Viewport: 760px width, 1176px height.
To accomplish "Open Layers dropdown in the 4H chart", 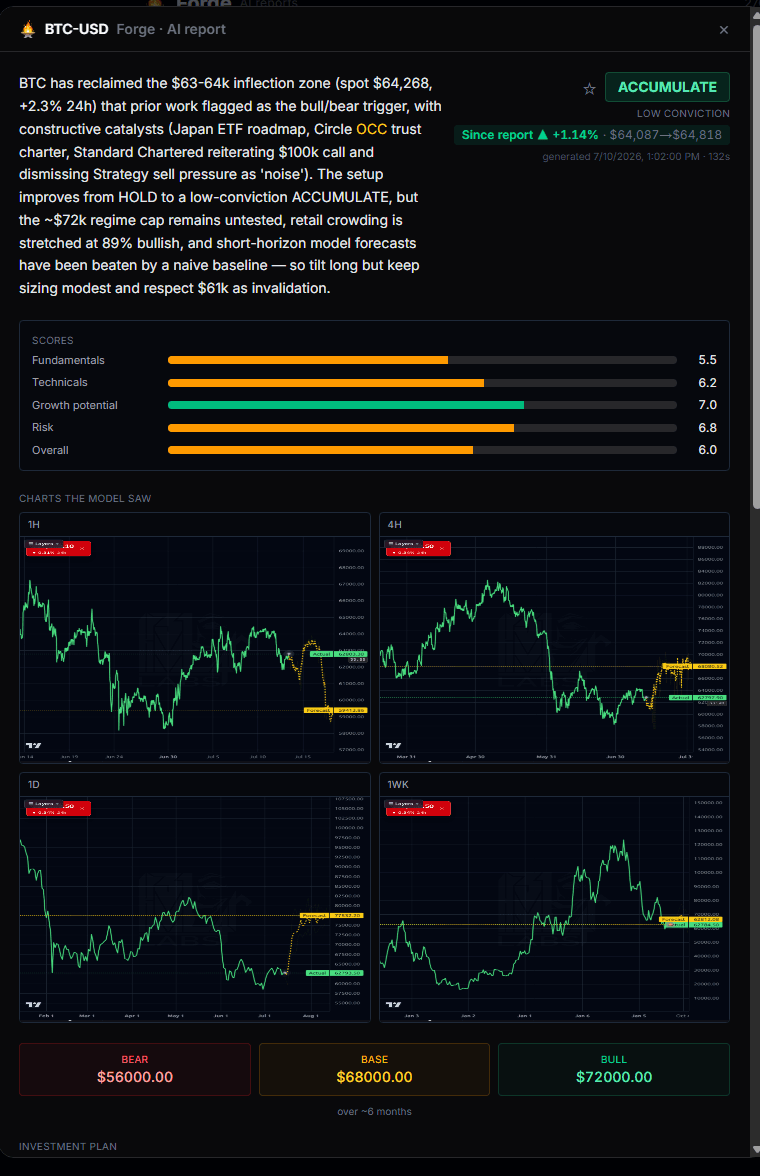I will coord(404,544).
